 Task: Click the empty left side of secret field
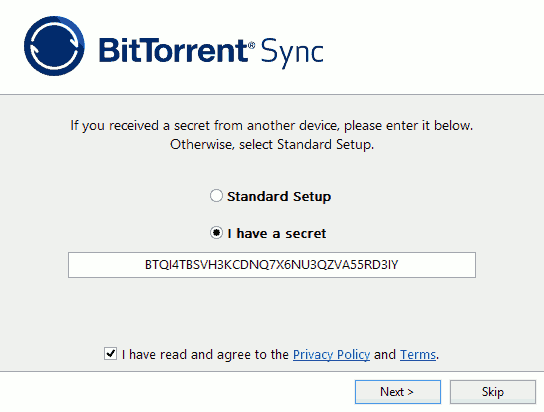click(106, 265)
